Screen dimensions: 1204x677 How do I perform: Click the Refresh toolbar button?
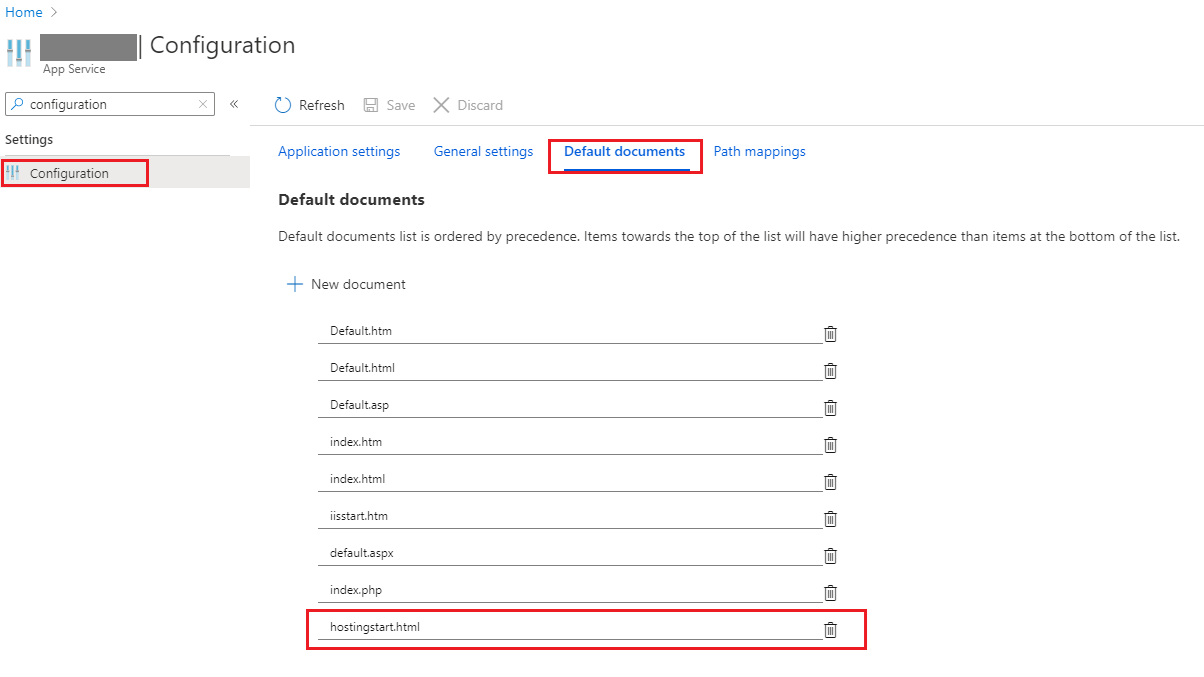tap(309, 105)
